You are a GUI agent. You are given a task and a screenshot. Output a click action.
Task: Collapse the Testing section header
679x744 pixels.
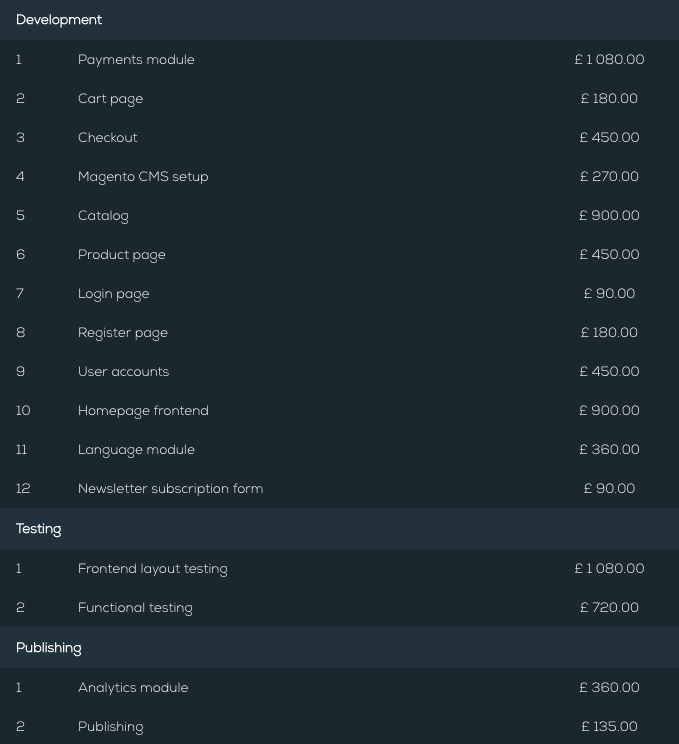[x=39, y=529]
